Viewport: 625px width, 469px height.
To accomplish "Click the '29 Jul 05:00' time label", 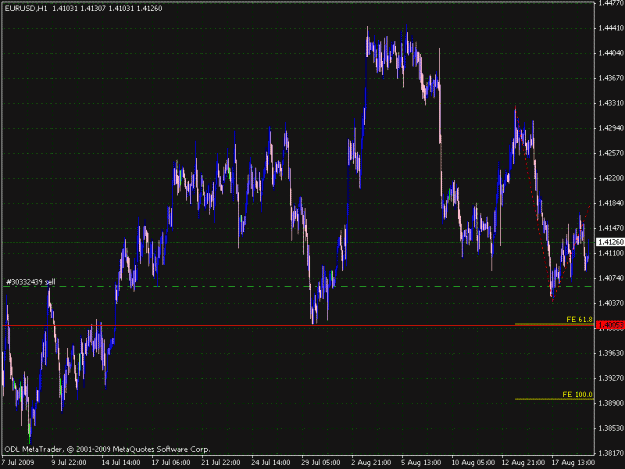I will (x=321, y=463).
